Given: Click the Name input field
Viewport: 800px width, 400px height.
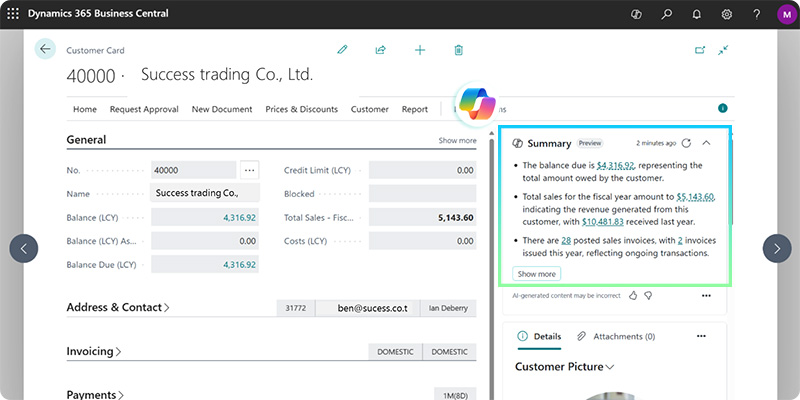Looking at the screenshot, I should (206, 193).
